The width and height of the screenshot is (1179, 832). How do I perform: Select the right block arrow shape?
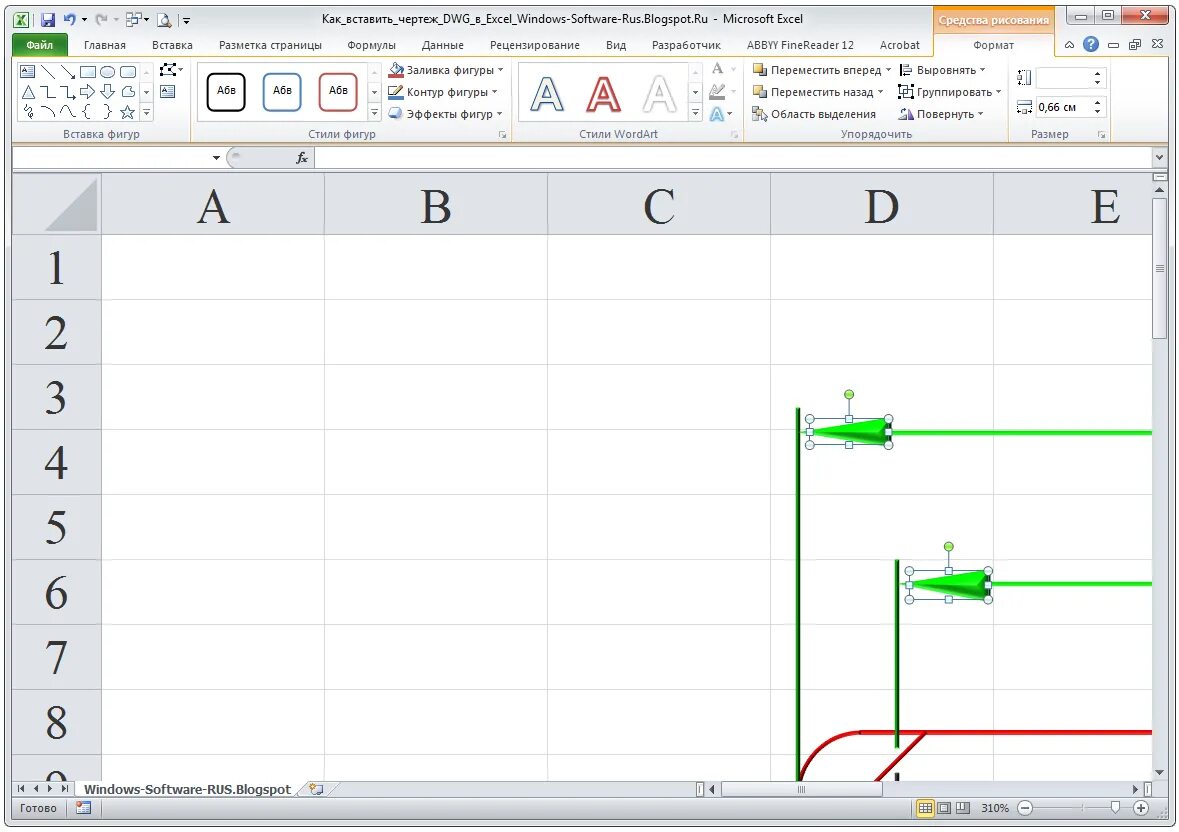coord(88,92)
